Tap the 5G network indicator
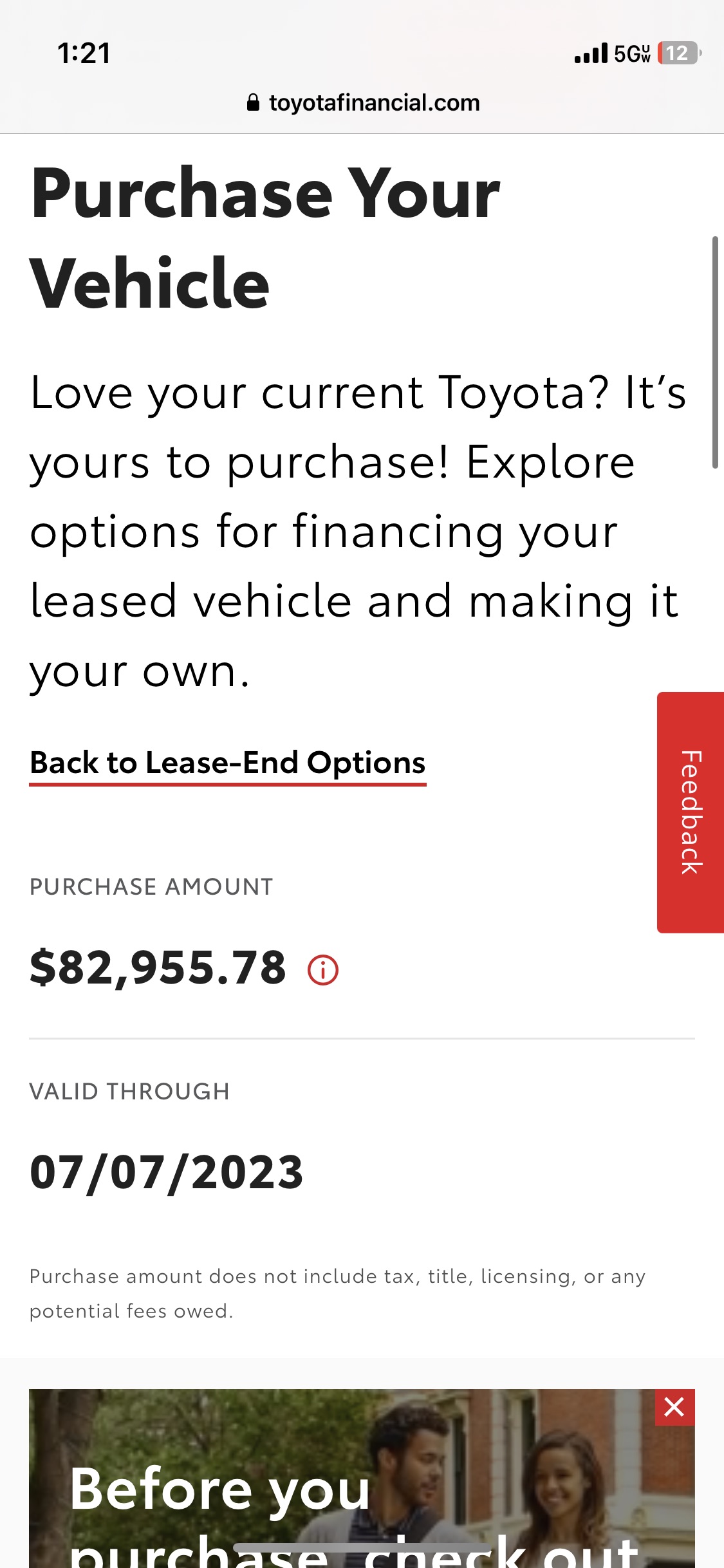This screenshot has height=1568, width=724. (632, 53)
